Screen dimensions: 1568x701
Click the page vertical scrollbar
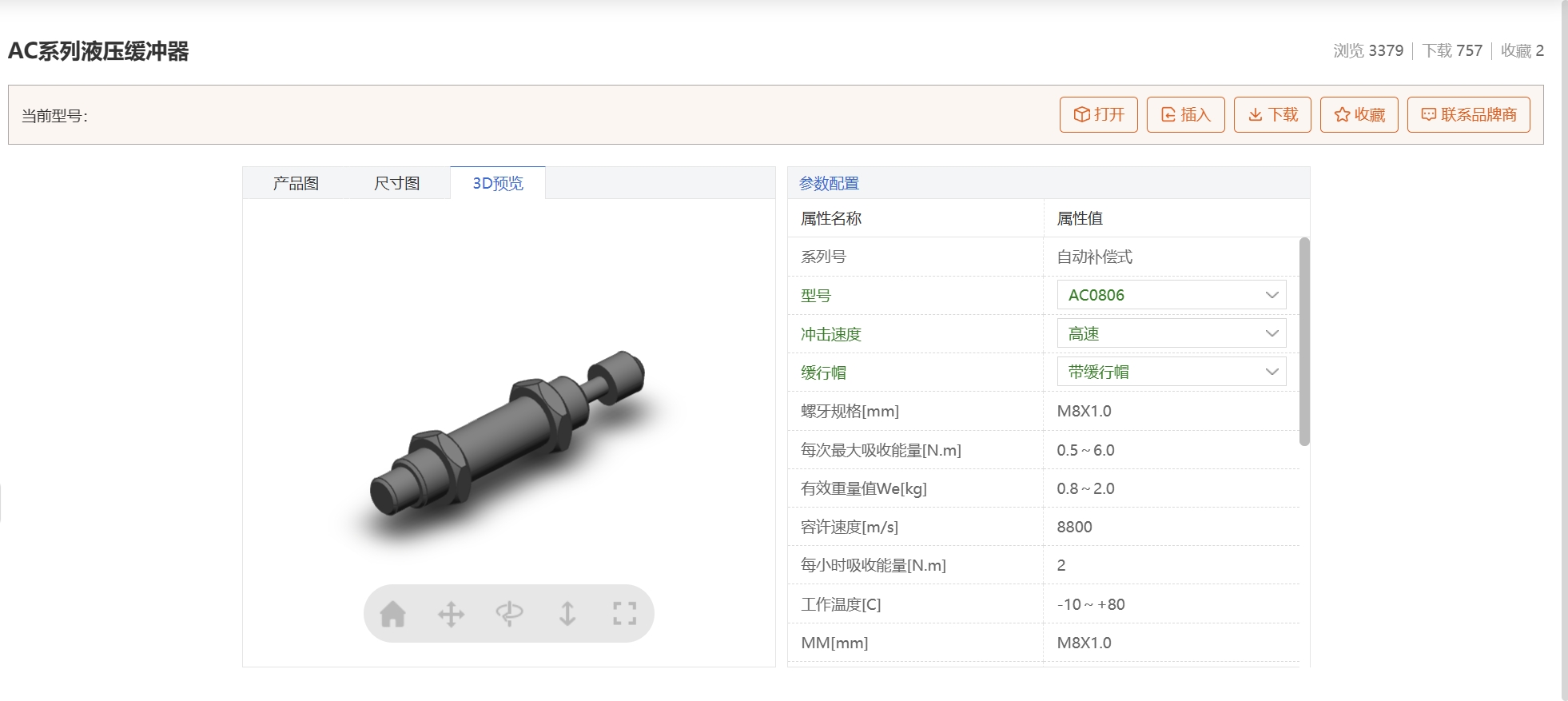coord(1565,350)
